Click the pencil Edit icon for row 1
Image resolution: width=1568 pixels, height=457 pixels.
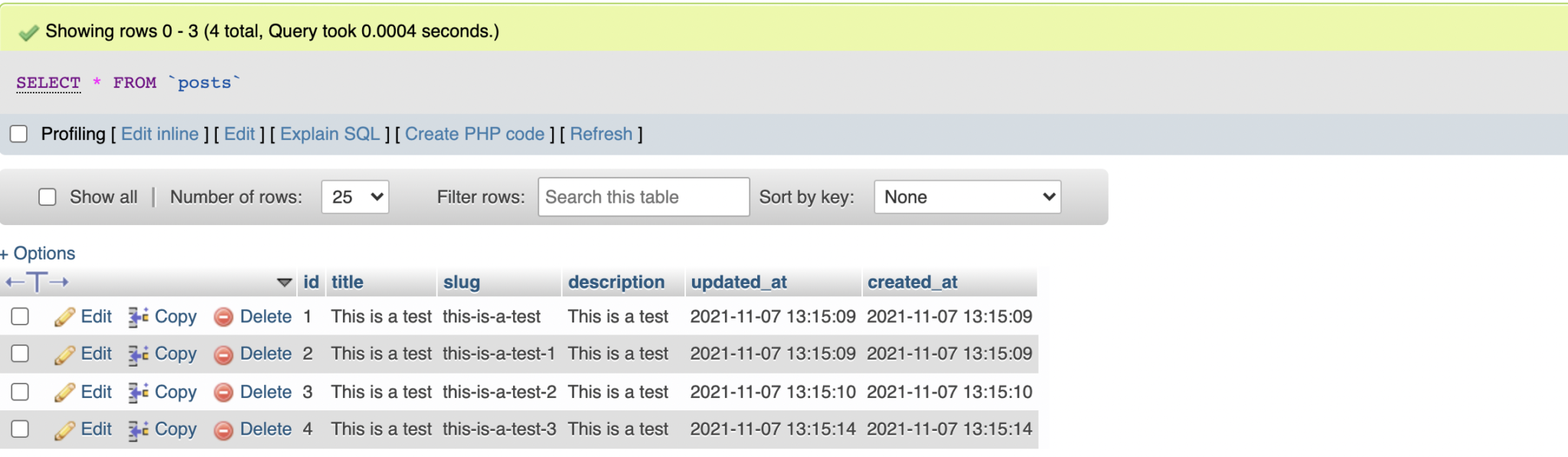[x=64, y=317]
